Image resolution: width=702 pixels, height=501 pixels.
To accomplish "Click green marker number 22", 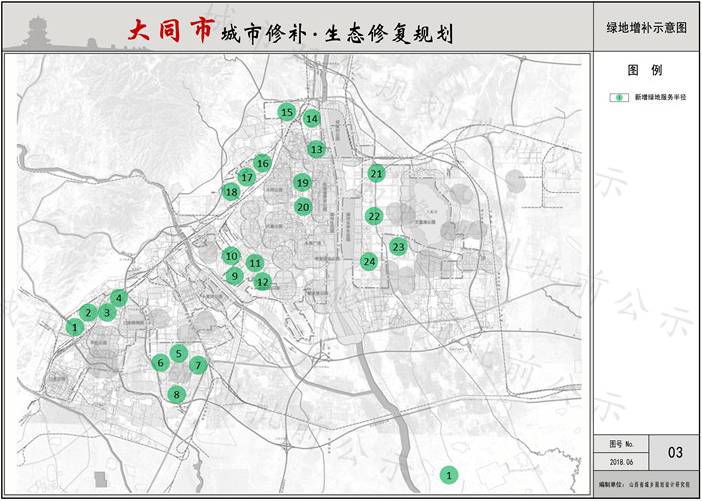I will (373, 215).
